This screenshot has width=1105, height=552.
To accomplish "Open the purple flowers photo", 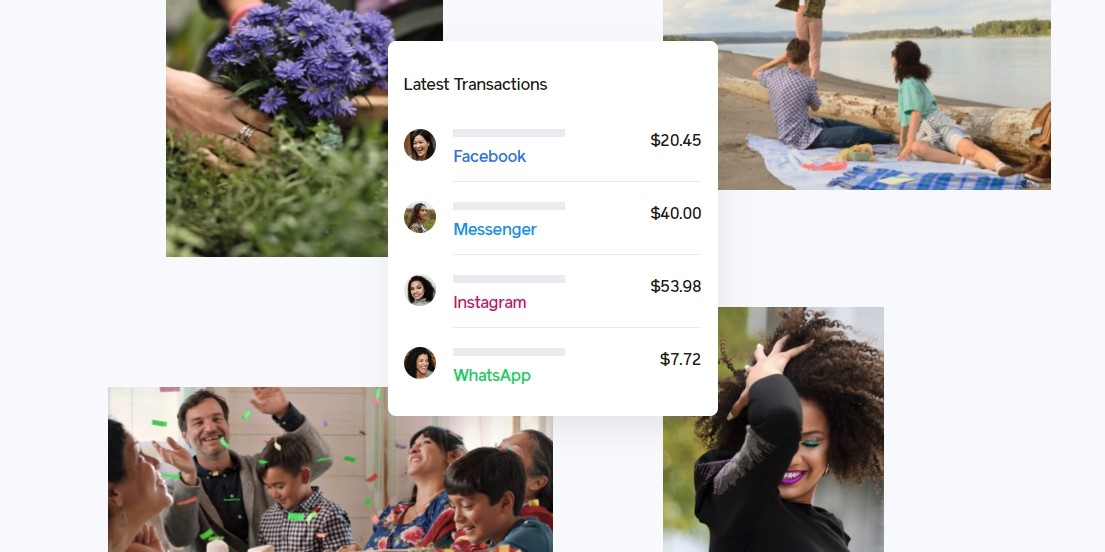I will coord(277,128).
